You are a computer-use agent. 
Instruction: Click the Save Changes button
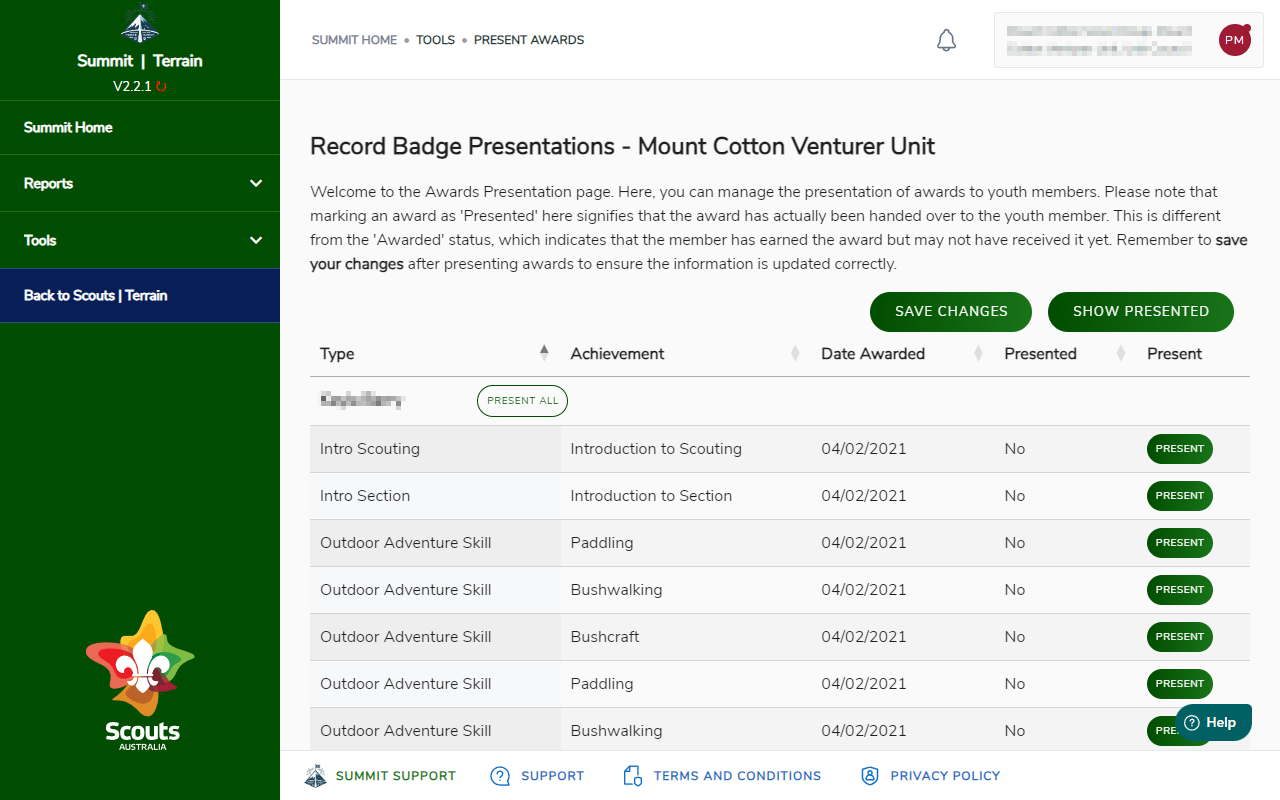point(951,311)
